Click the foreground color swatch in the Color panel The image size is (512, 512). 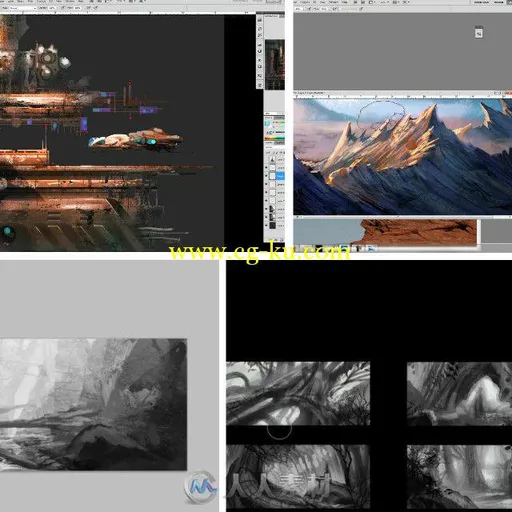268,123
